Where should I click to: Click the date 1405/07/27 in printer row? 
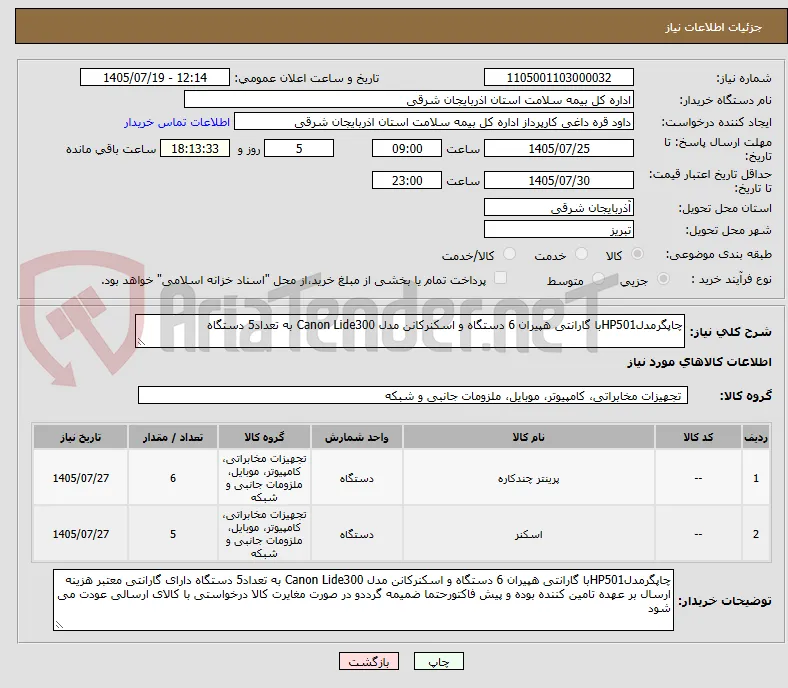click(80, 477)
